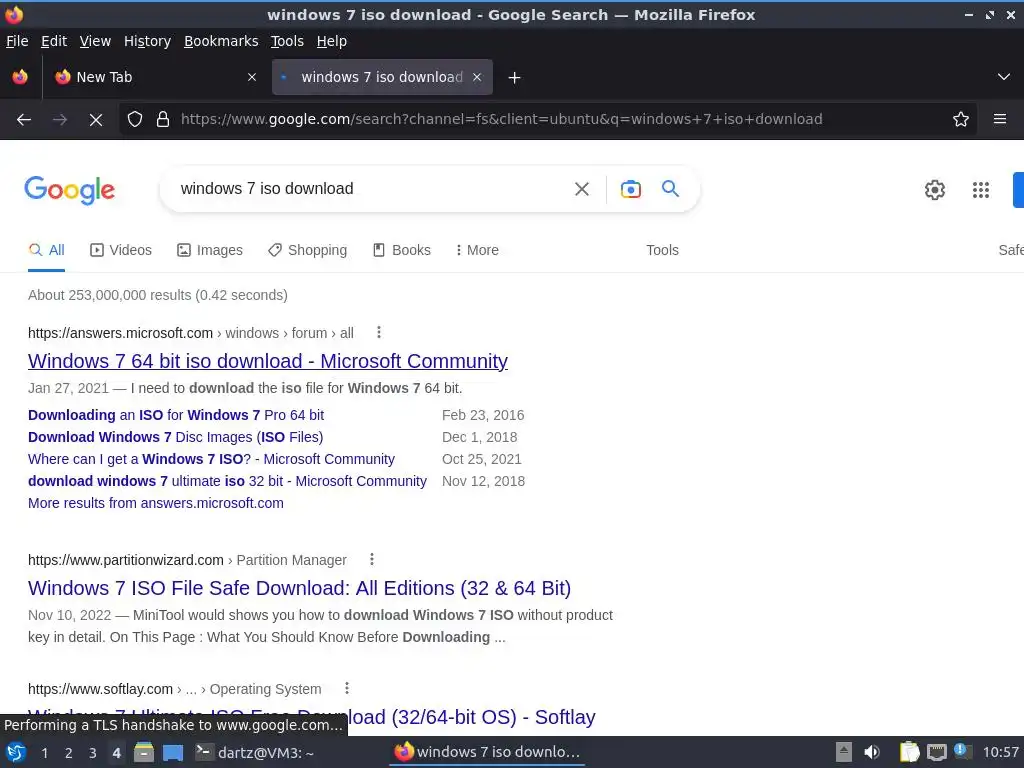This screenshot has width=1024, height=768.
Task: Switch to workspace 1 in the pager
Action: [x=44, y=753]
